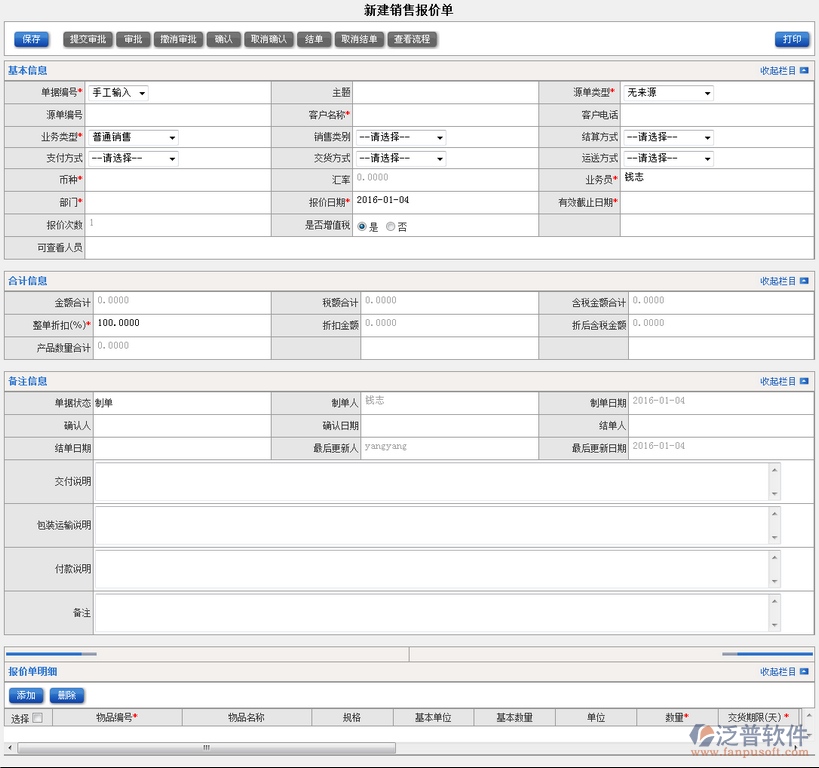Click the 保存 save button
The height and width of the screenshot is (768, 819).
31,40
